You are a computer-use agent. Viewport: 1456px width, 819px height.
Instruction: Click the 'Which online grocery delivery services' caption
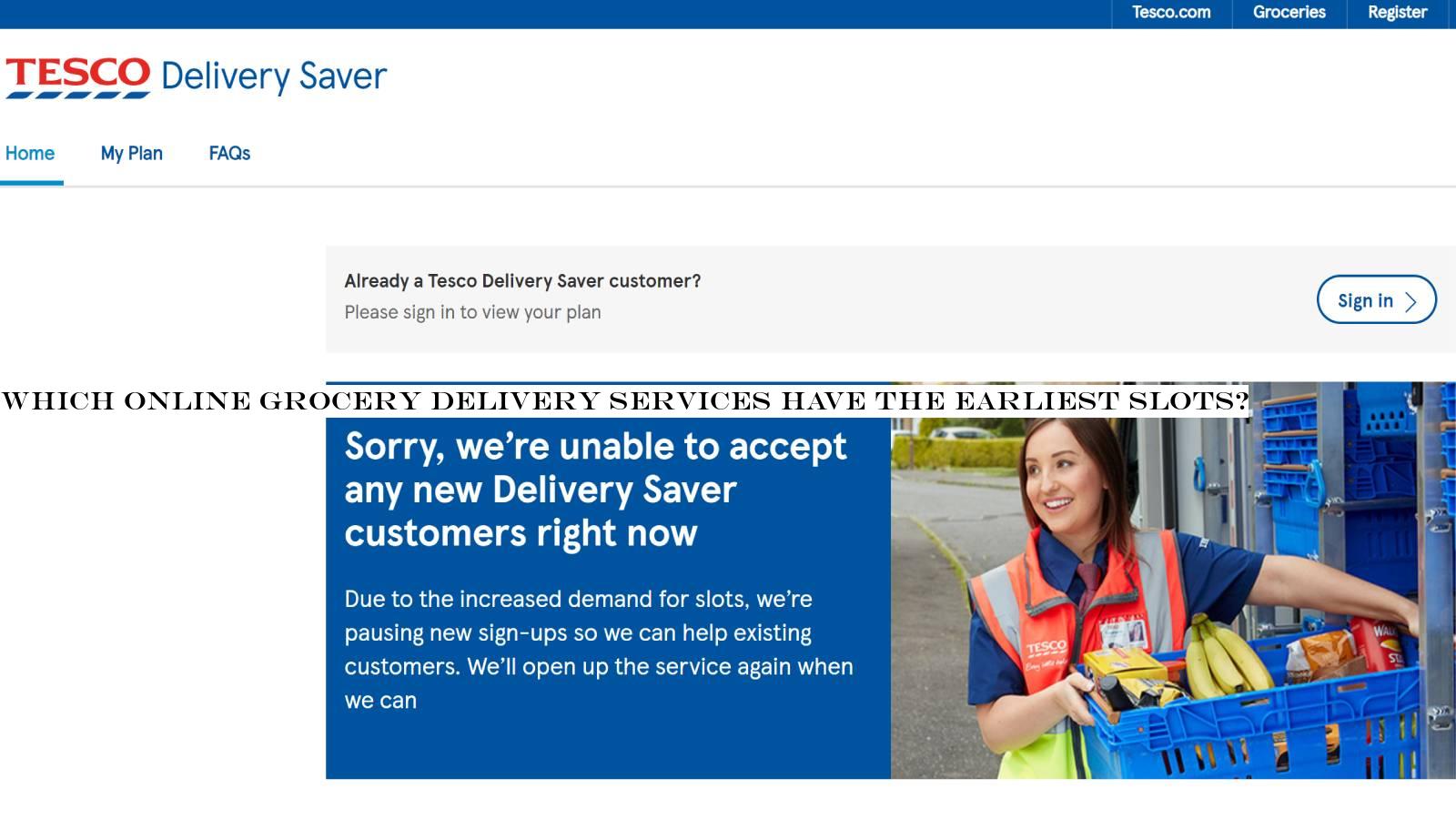coord(625,400)
